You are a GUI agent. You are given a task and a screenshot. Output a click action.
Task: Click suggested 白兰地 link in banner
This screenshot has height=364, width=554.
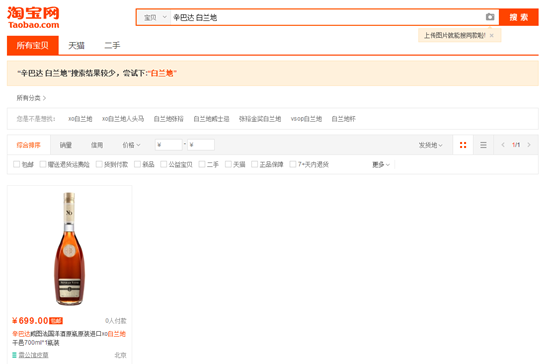tap(162, 73)
